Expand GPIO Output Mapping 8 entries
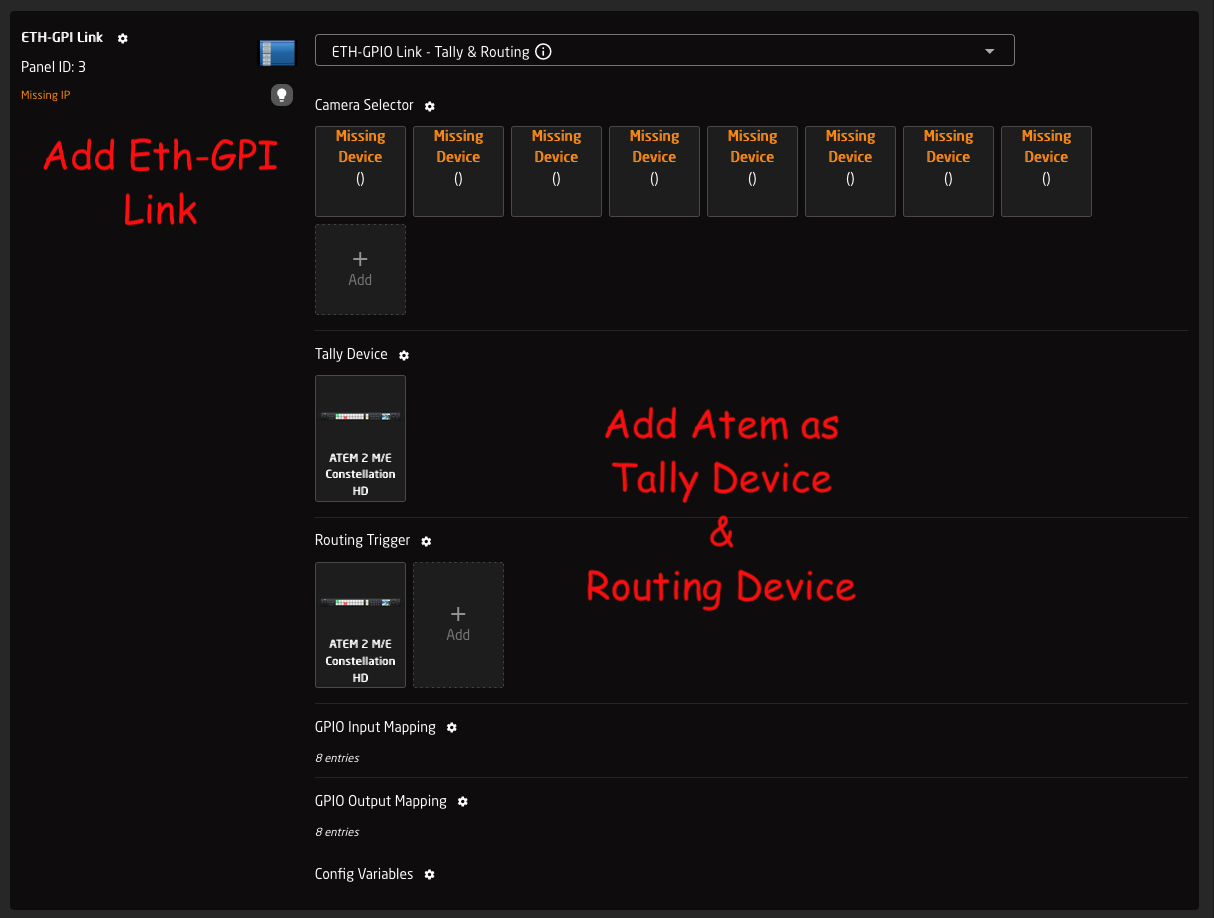Screen dimensions: 1214x918 coord(337,832)
